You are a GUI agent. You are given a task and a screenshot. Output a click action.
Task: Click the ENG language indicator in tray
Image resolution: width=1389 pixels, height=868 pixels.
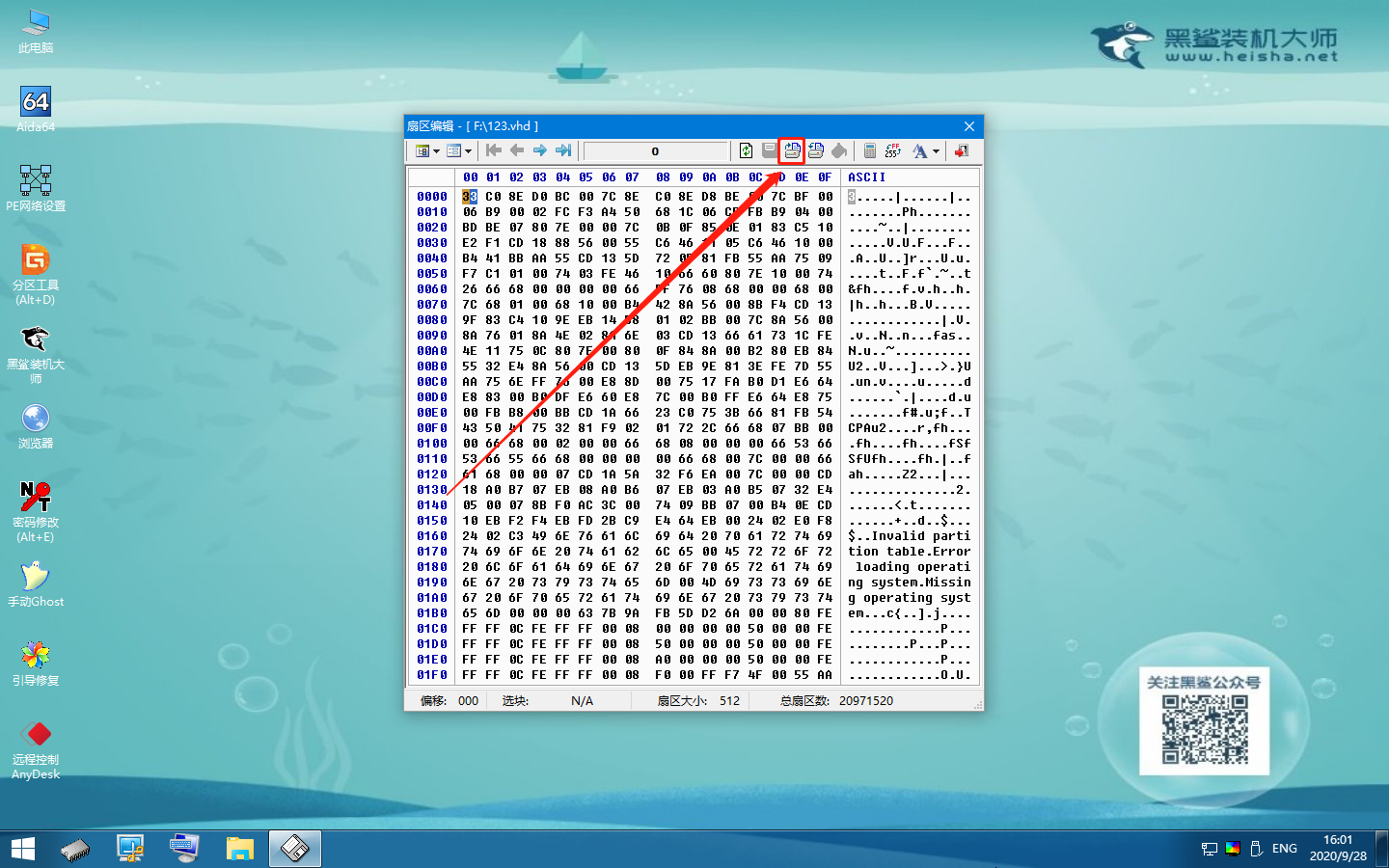pyautogui.click(x=1284, y=849)
